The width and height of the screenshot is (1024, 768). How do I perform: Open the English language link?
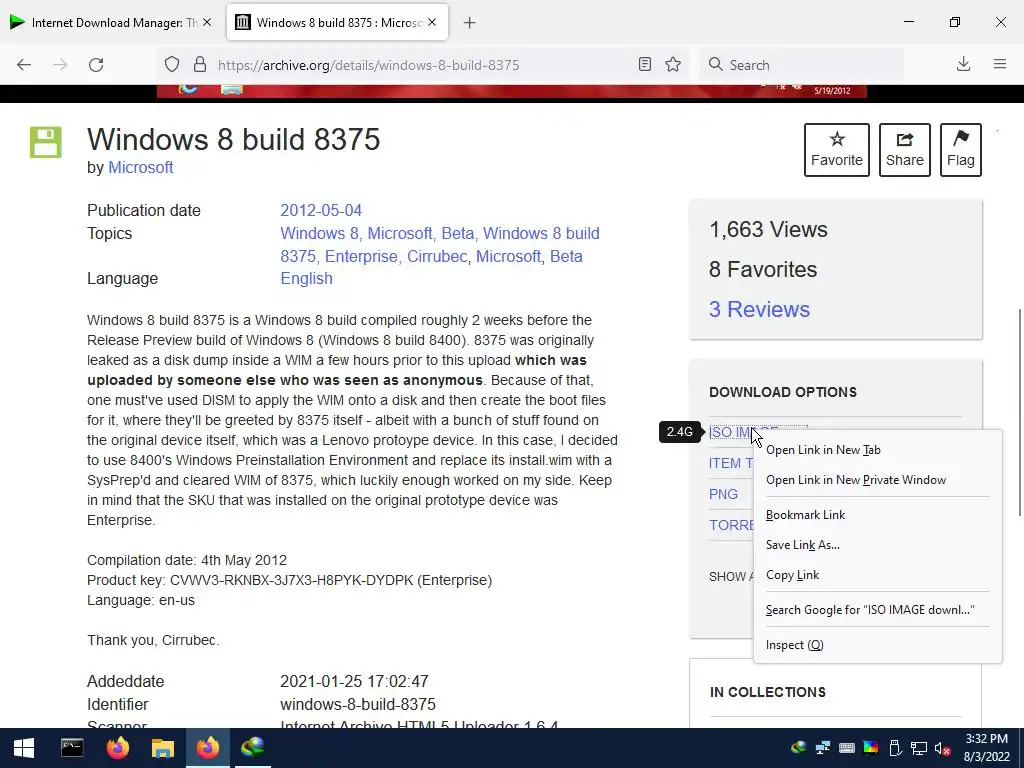[306, 278]
